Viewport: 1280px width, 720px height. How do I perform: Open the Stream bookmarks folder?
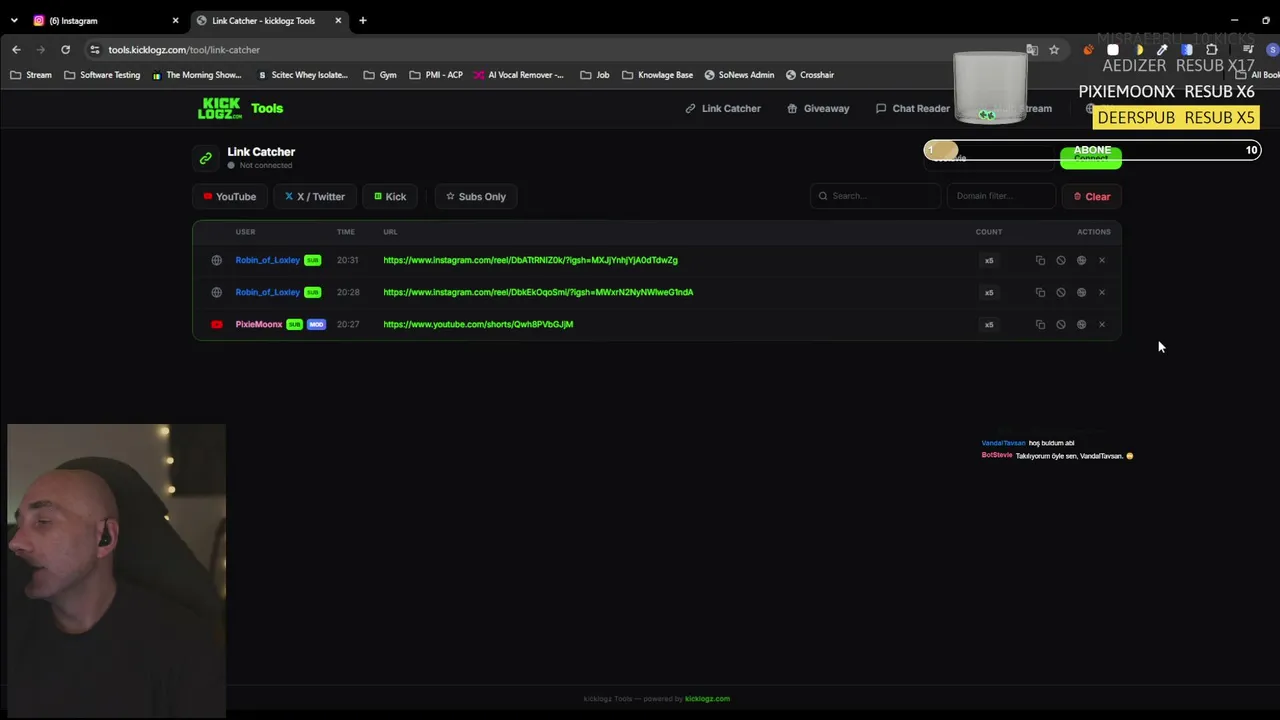tap(31, 75)
